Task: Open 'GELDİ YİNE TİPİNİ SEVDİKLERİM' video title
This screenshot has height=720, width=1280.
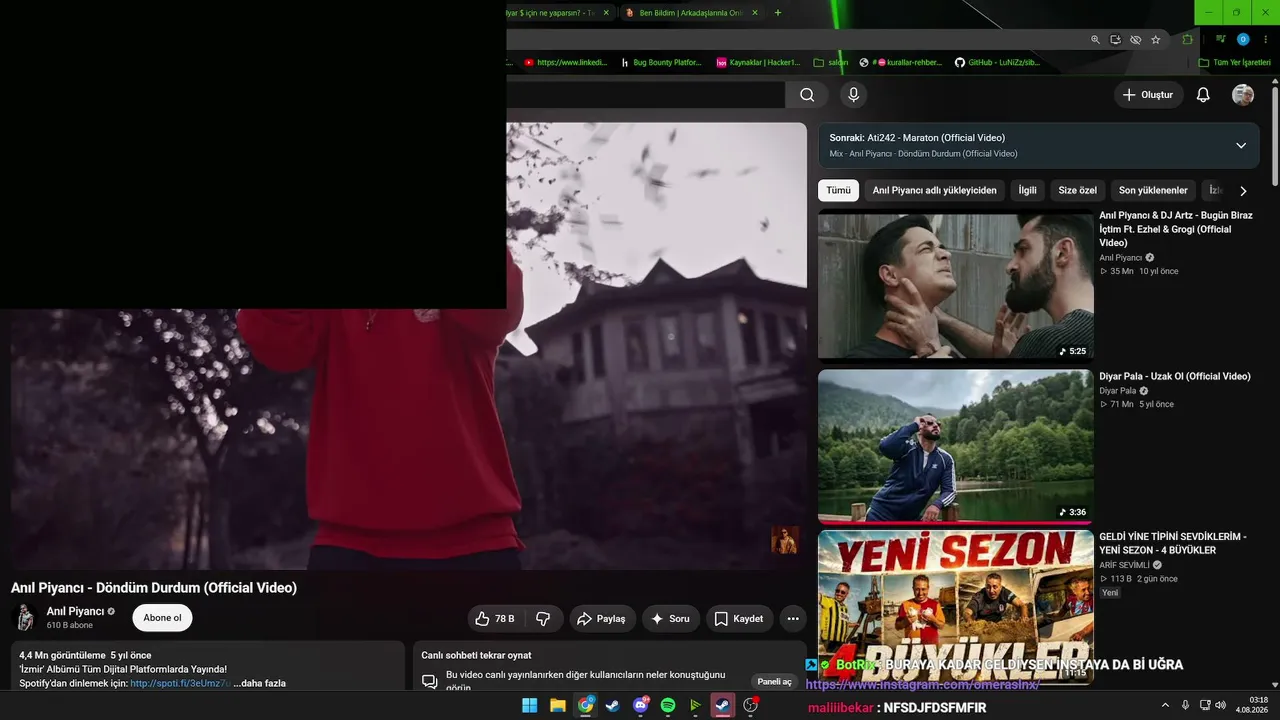Action: pos(1173,543)
